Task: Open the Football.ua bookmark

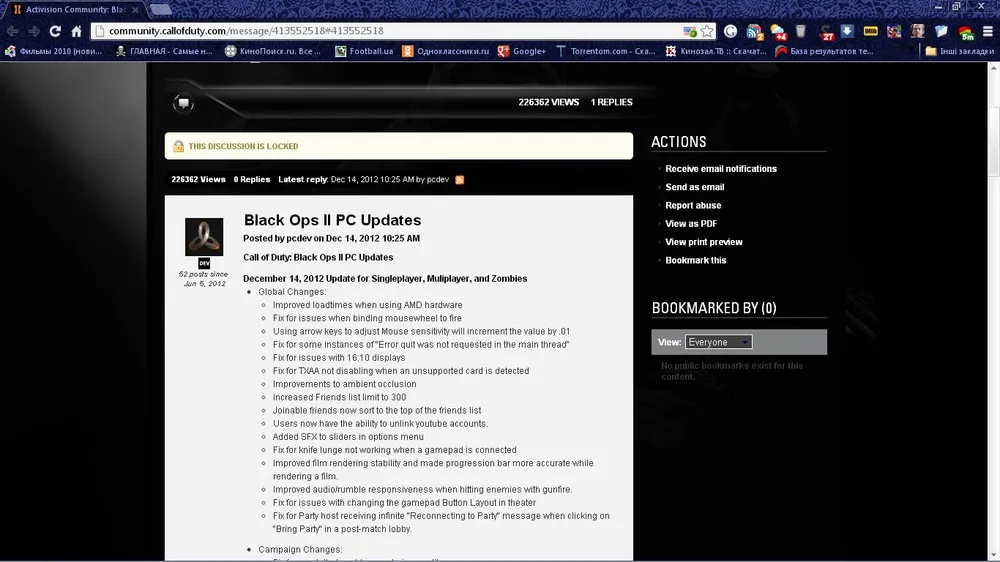Action: 364,51
